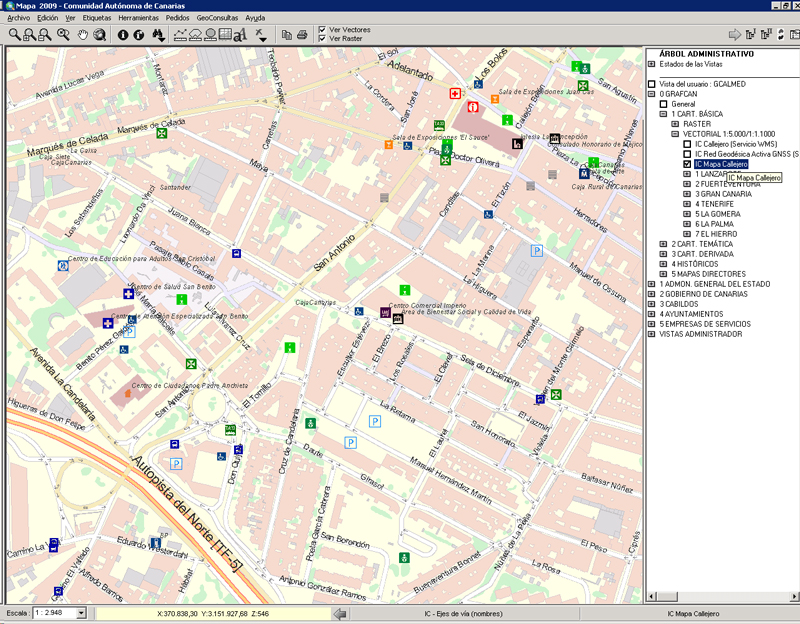This screenshot has height=624, width=800.
Task: Open the GeoConsultas menu
Action: point(217,18)
